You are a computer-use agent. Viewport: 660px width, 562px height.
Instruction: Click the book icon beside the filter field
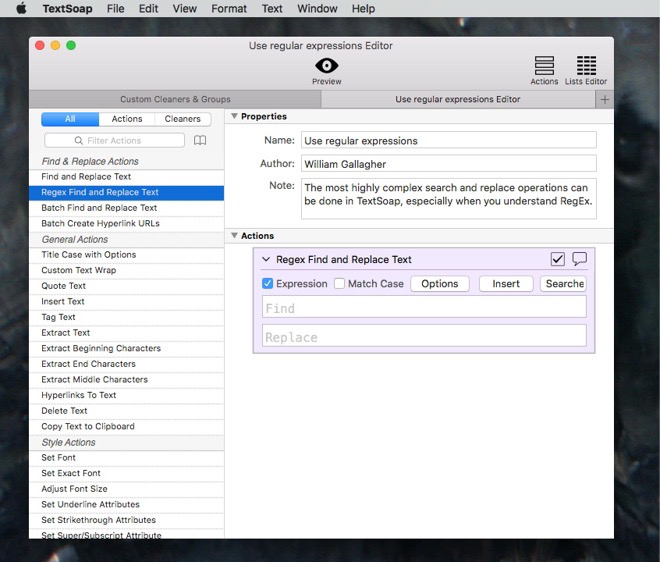point(200,141)
